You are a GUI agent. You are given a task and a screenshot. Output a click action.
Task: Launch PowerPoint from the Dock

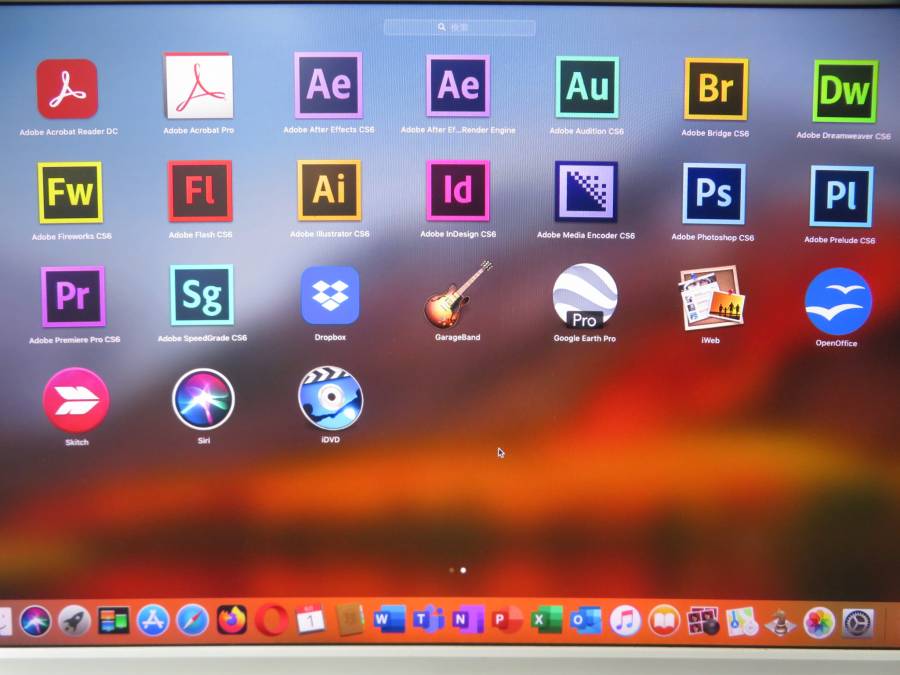tap(507, 620)
